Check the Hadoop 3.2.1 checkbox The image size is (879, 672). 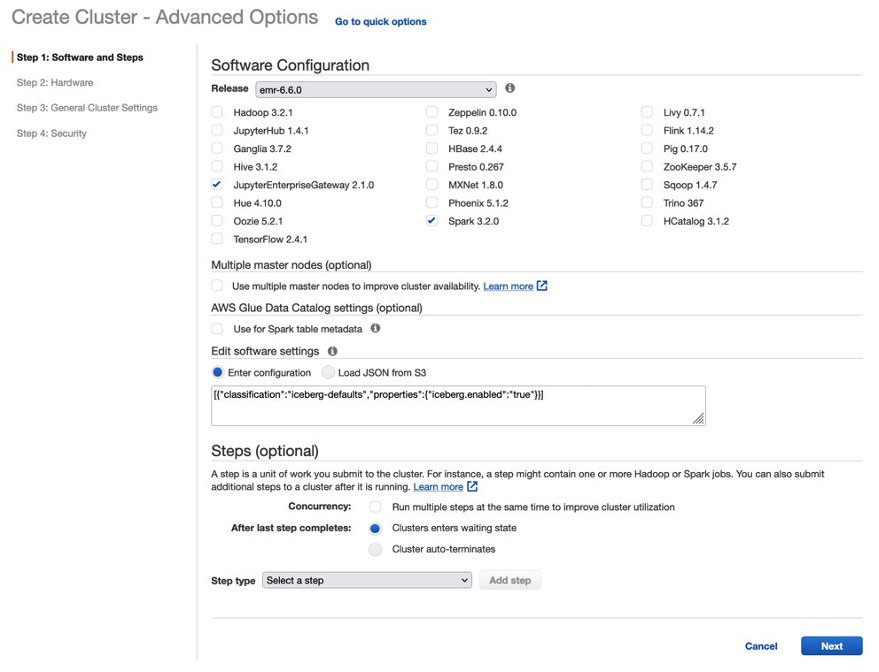point(217,113)
